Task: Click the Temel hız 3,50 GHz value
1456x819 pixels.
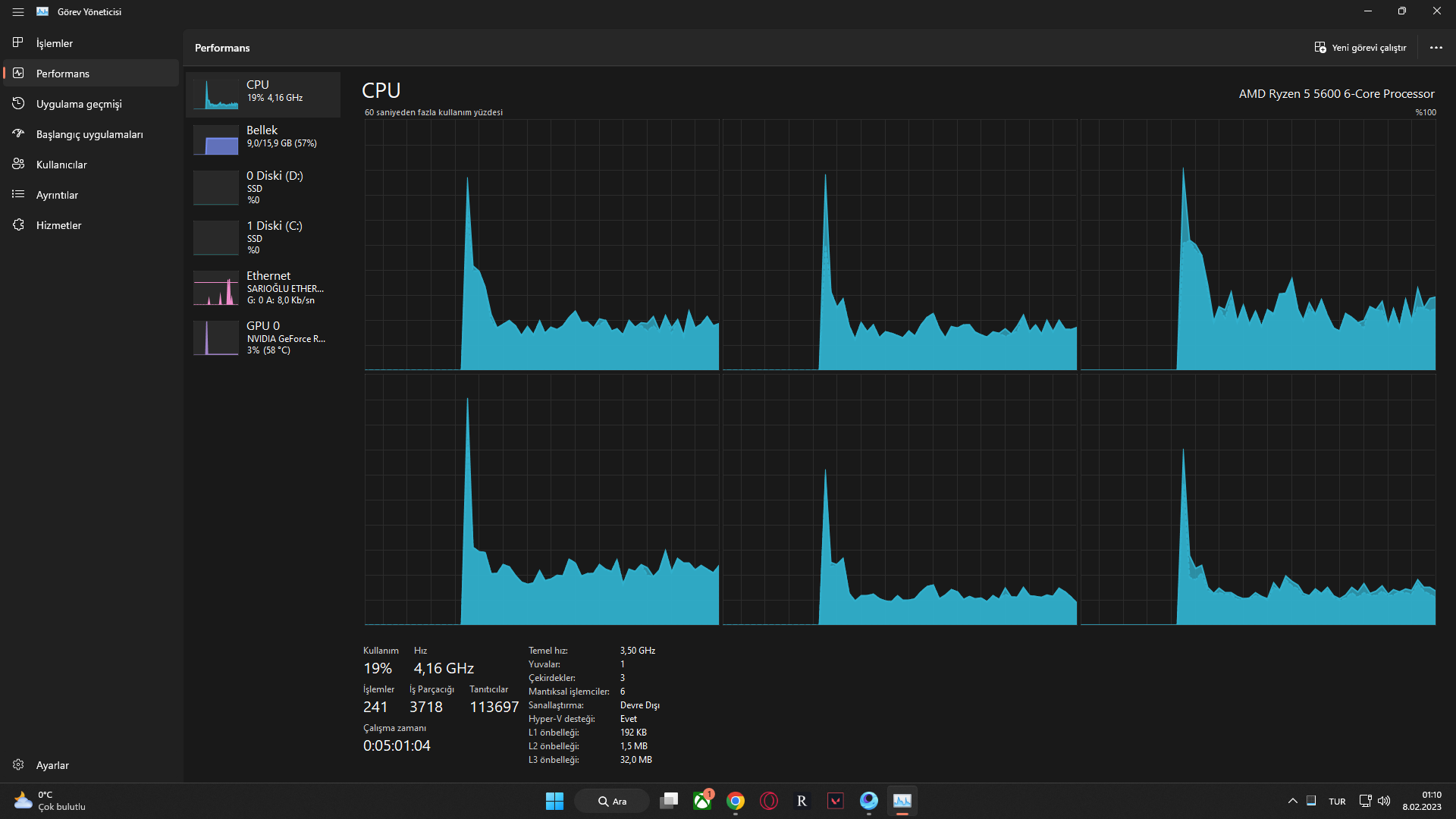Action: click(637, 651)
